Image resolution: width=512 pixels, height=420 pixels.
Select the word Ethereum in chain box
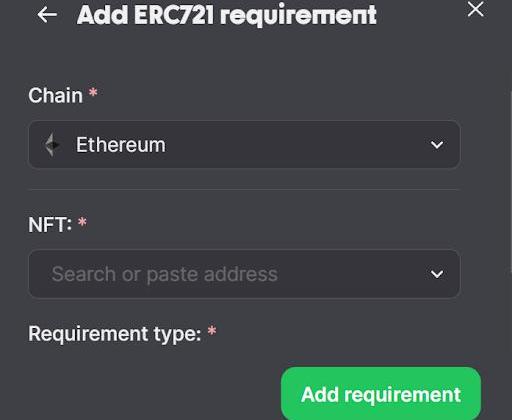121,145
